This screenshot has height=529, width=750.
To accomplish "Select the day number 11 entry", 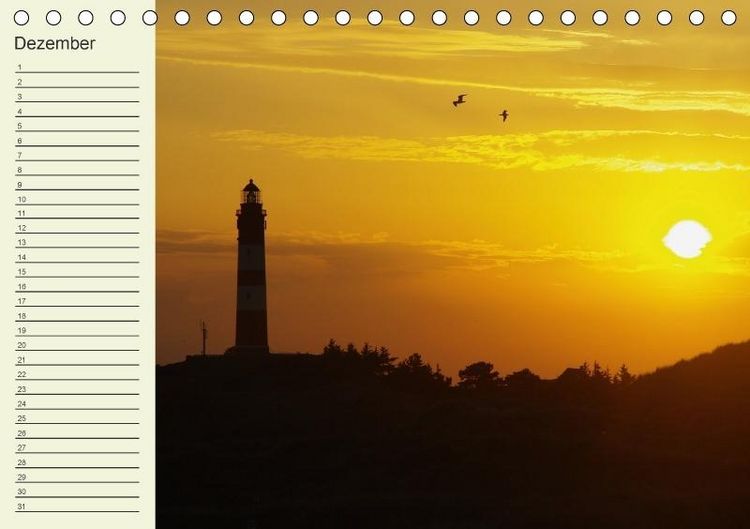I will 77,213.
